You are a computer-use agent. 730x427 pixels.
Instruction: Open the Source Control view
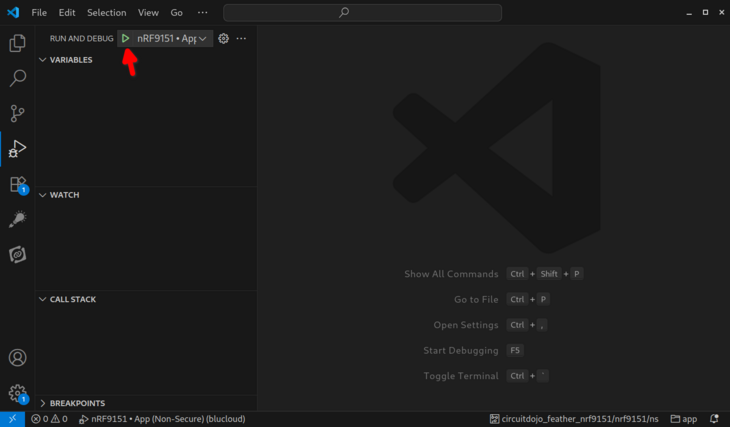(x=17, y=114)
